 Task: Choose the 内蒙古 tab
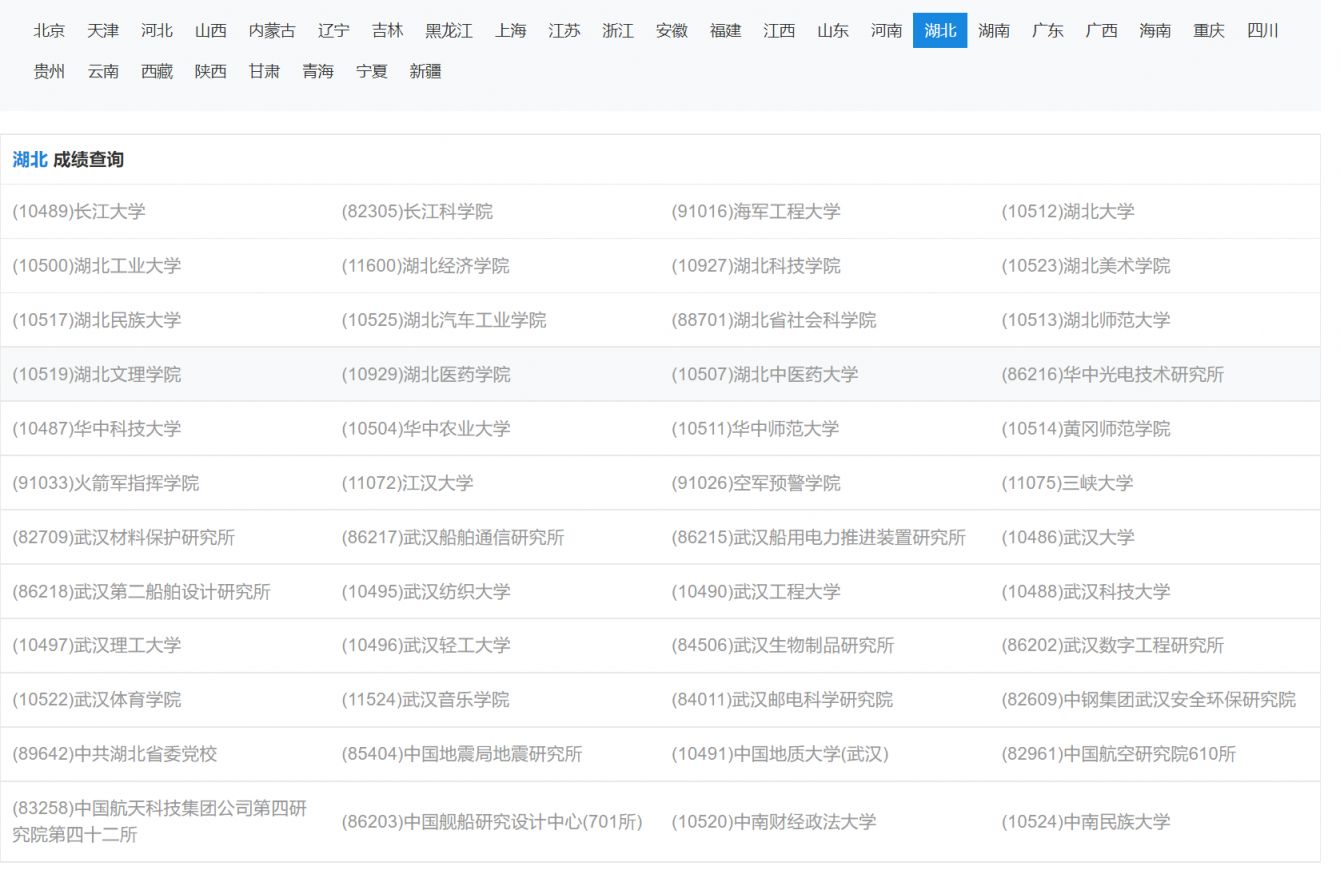[x=272, y=31]
